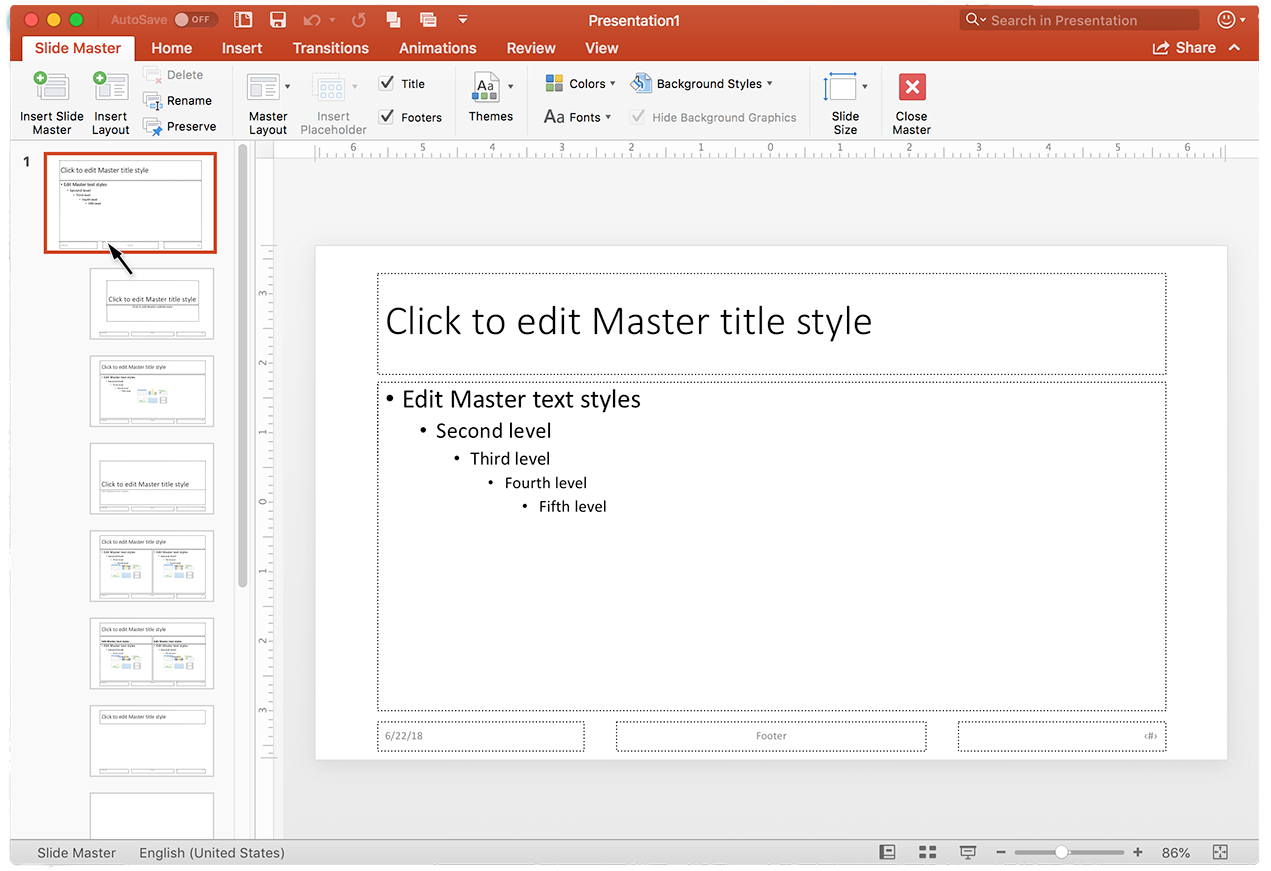Click the Undo arrow icon
This screenshot has width=1271, height=871.
(312, 20)
